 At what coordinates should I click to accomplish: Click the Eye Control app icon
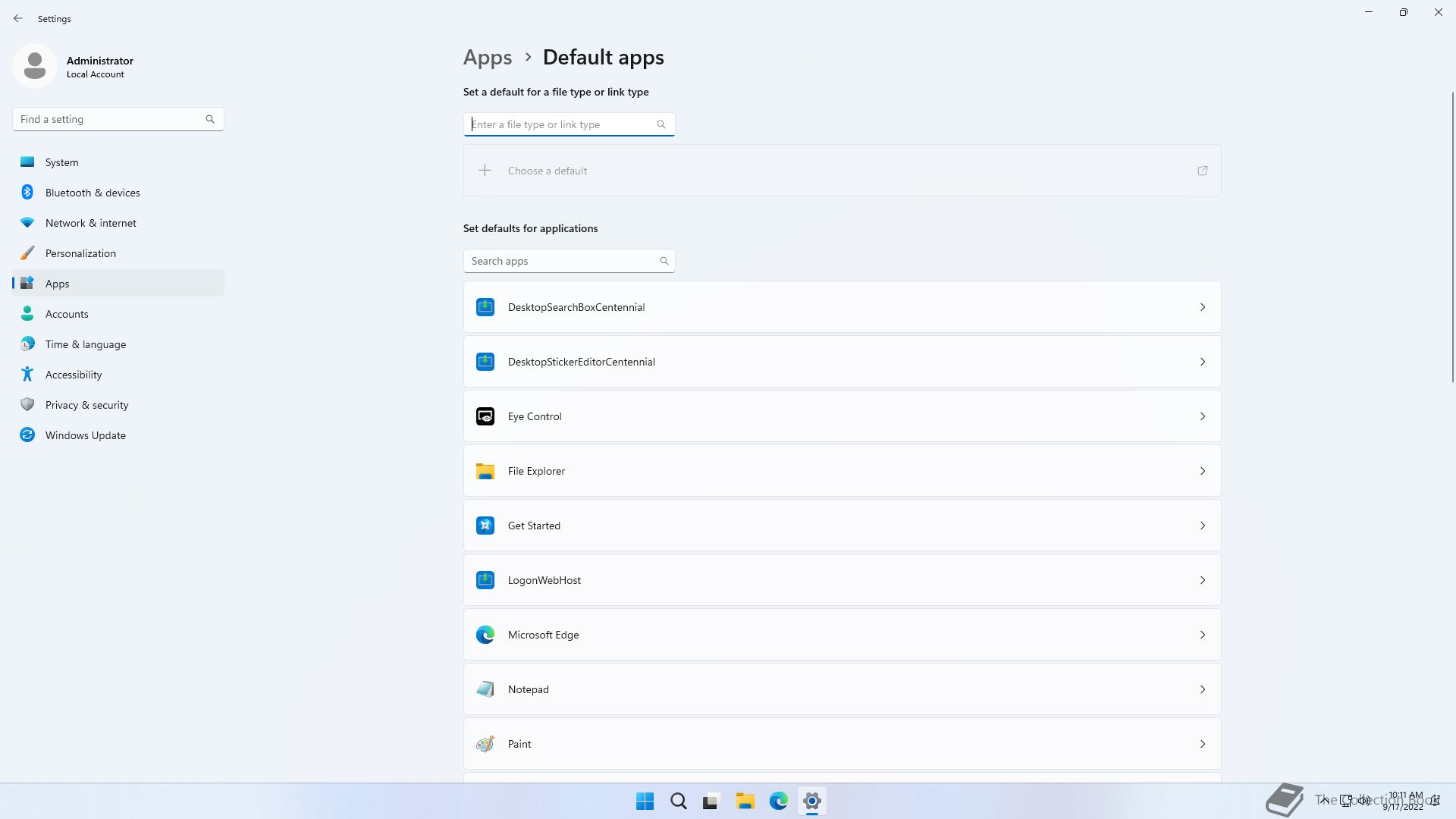[x=485, y=416]
